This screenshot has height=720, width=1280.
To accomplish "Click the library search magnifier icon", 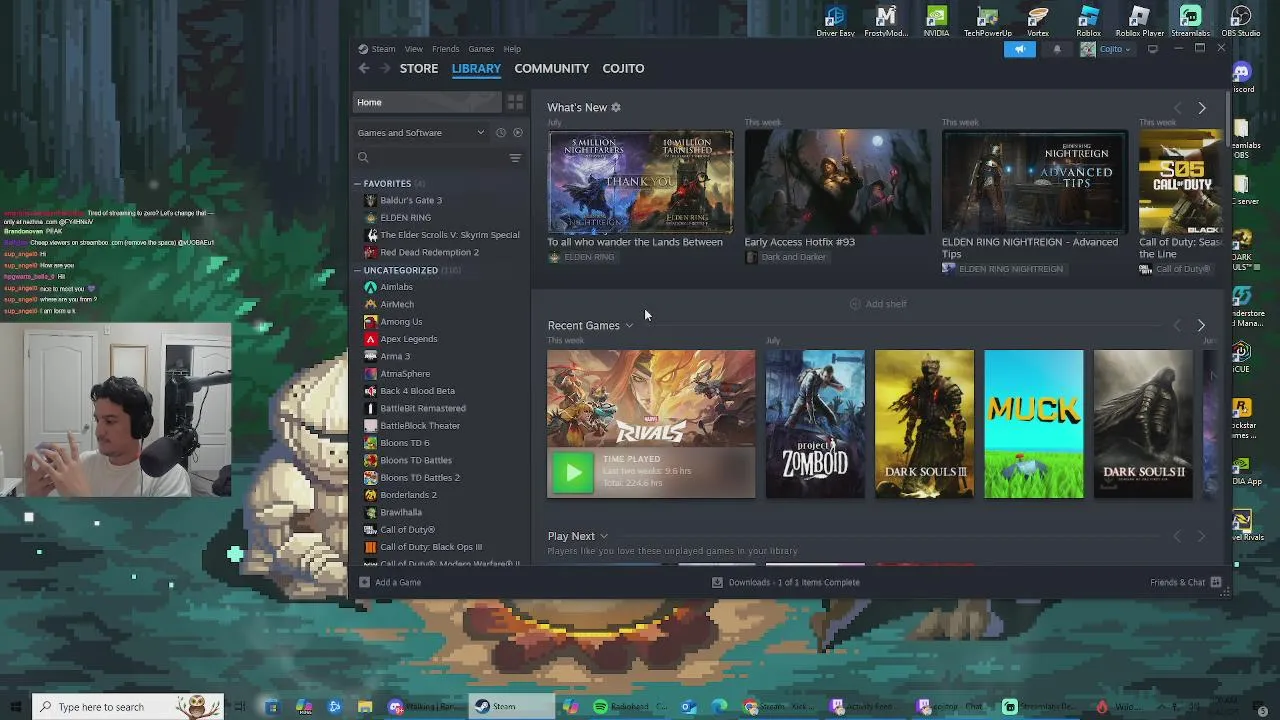I will [363, 158].
